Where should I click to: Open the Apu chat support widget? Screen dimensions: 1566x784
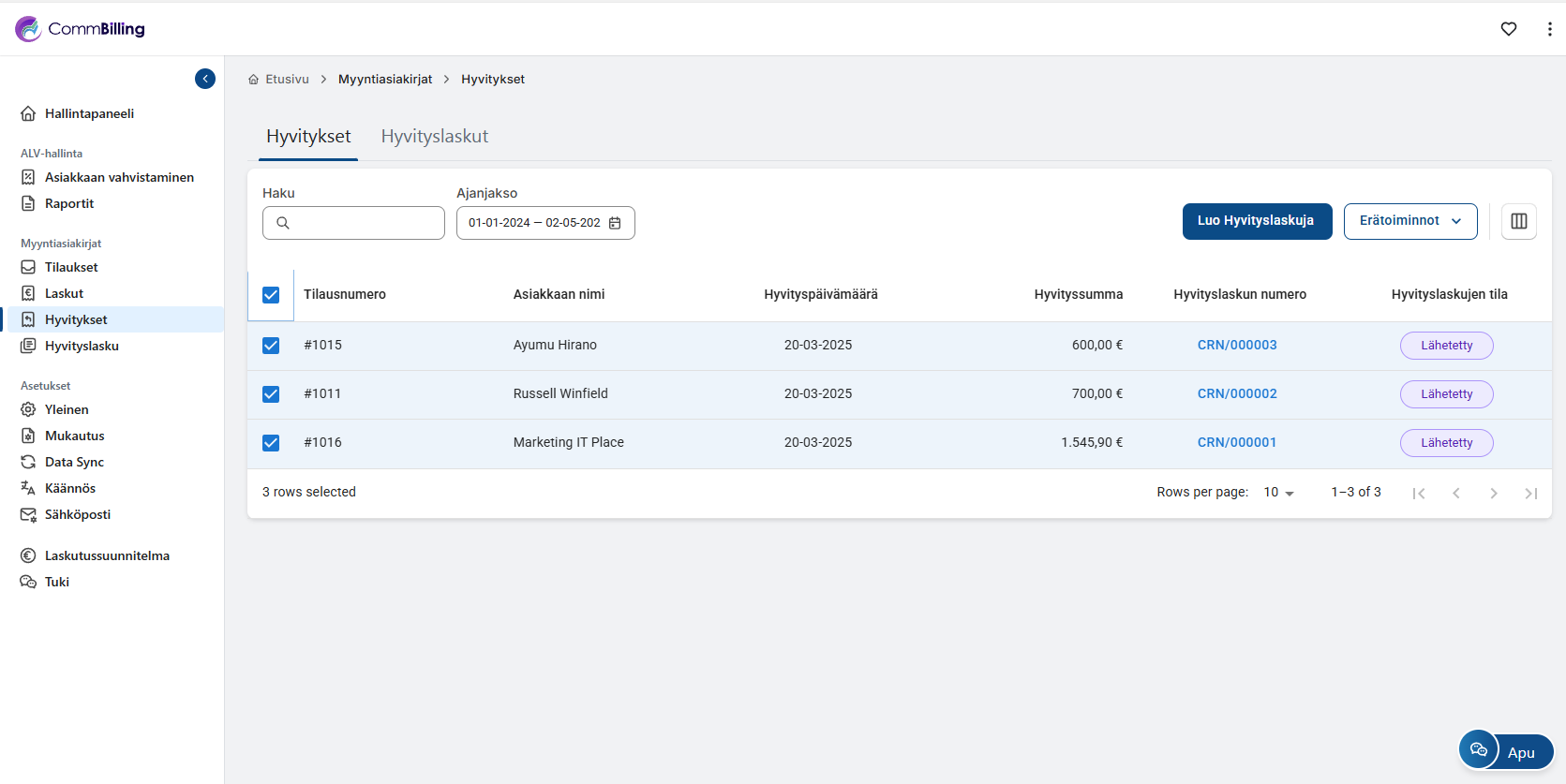click(x=1506, y=751)
